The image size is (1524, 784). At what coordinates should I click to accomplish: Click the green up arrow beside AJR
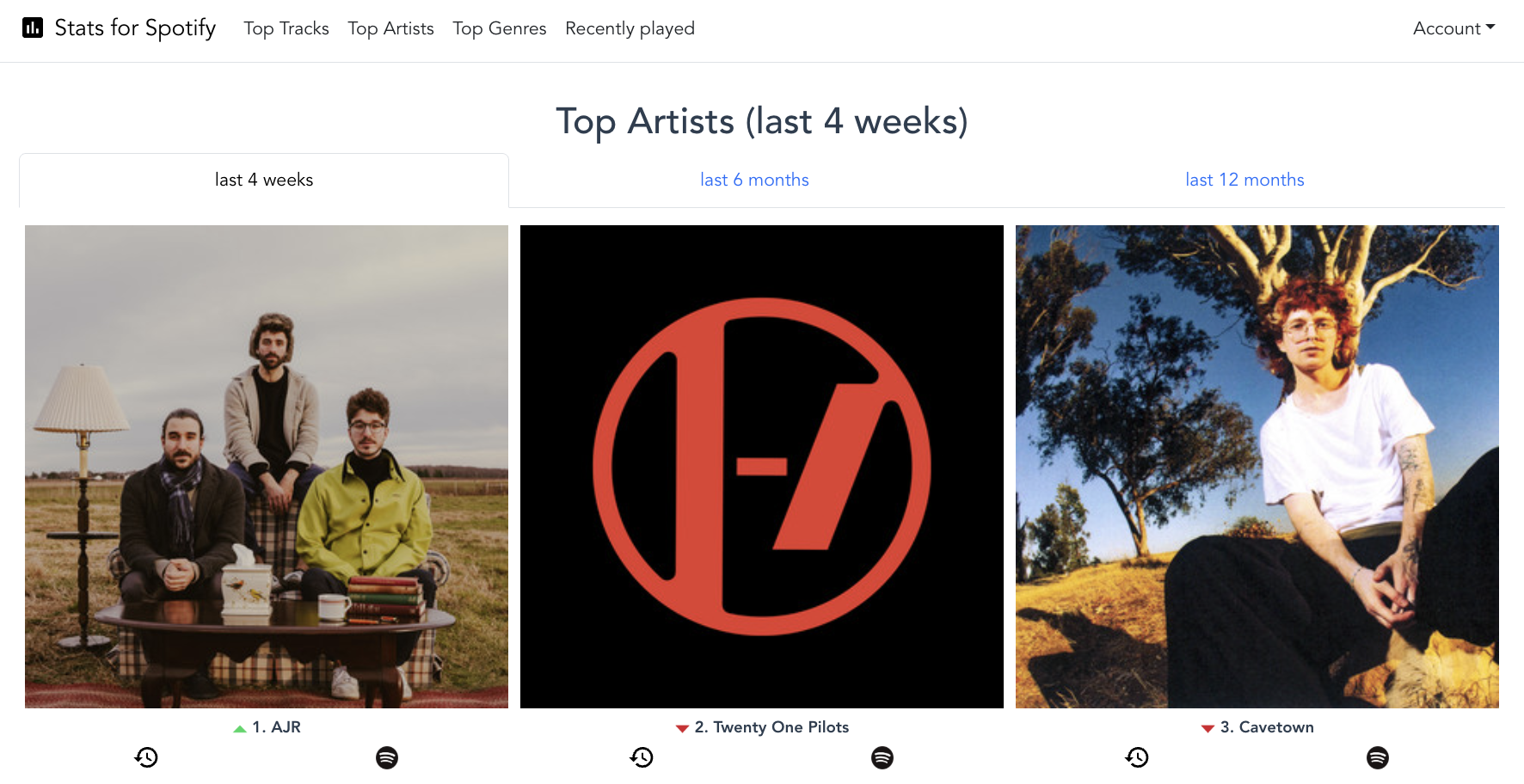(x=240, y=728)
